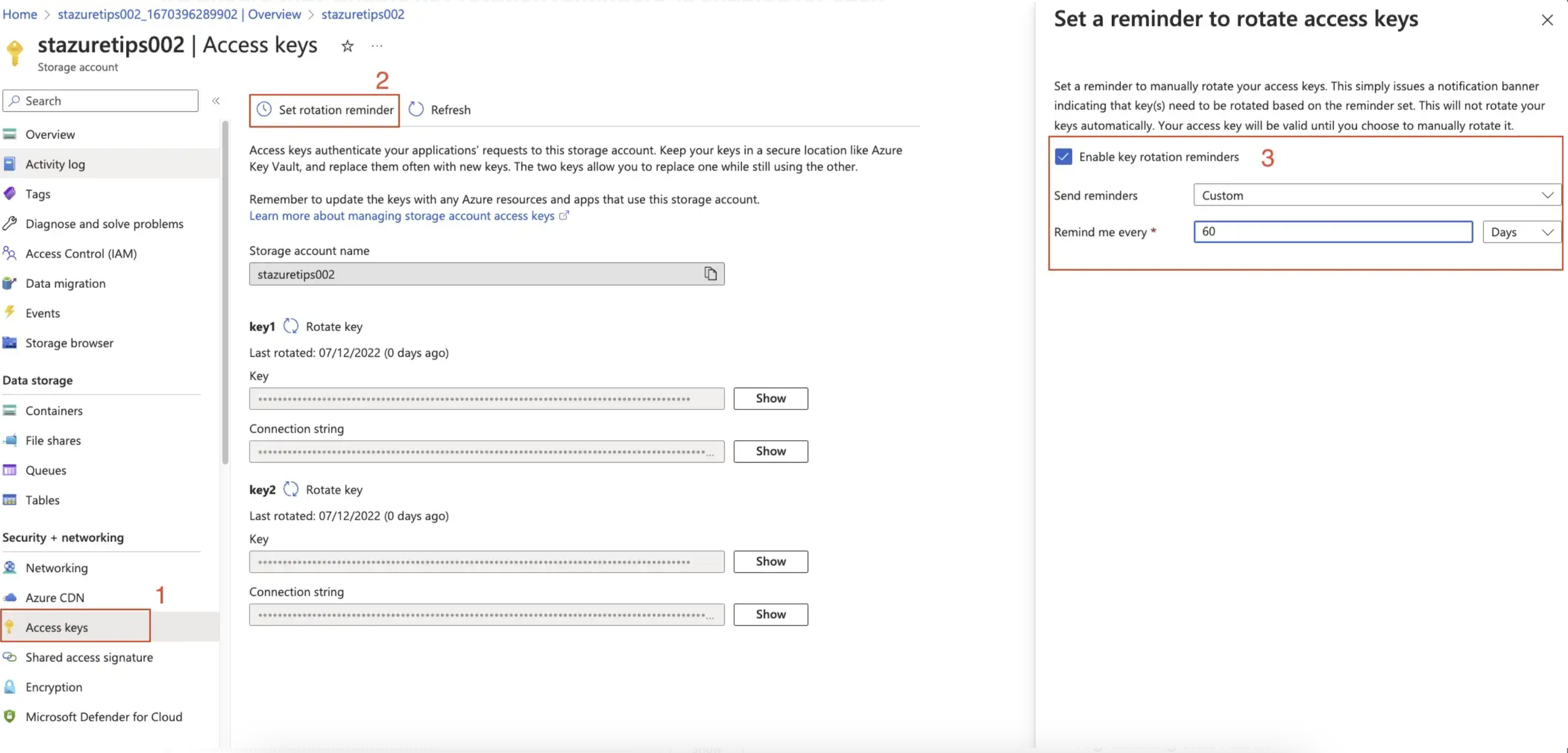1568x753 pixels.
Task: Click the Diagnose and solve problems wrench icon
Action: 10,224
